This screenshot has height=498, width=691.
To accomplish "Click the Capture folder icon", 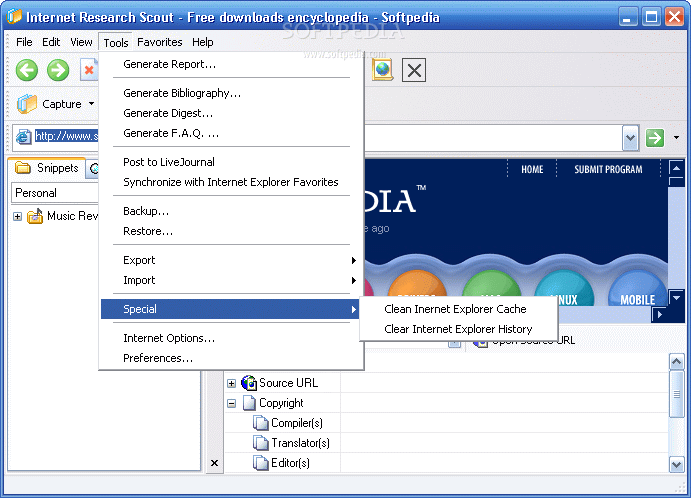I will [x=27, y=104].
